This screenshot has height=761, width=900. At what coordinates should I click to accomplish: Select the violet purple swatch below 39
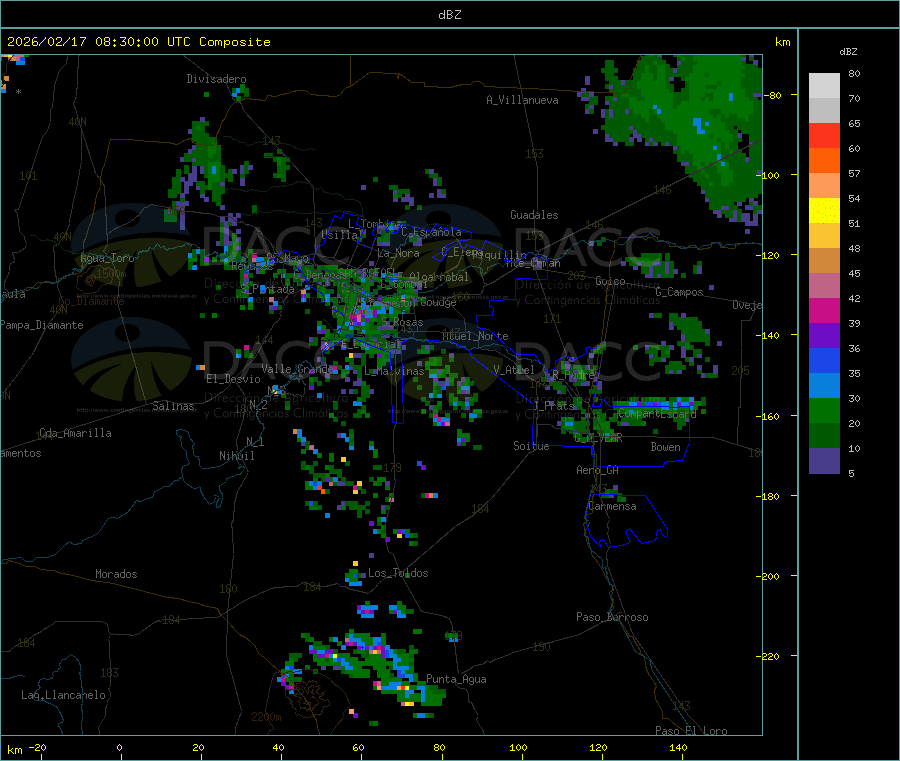824,336
